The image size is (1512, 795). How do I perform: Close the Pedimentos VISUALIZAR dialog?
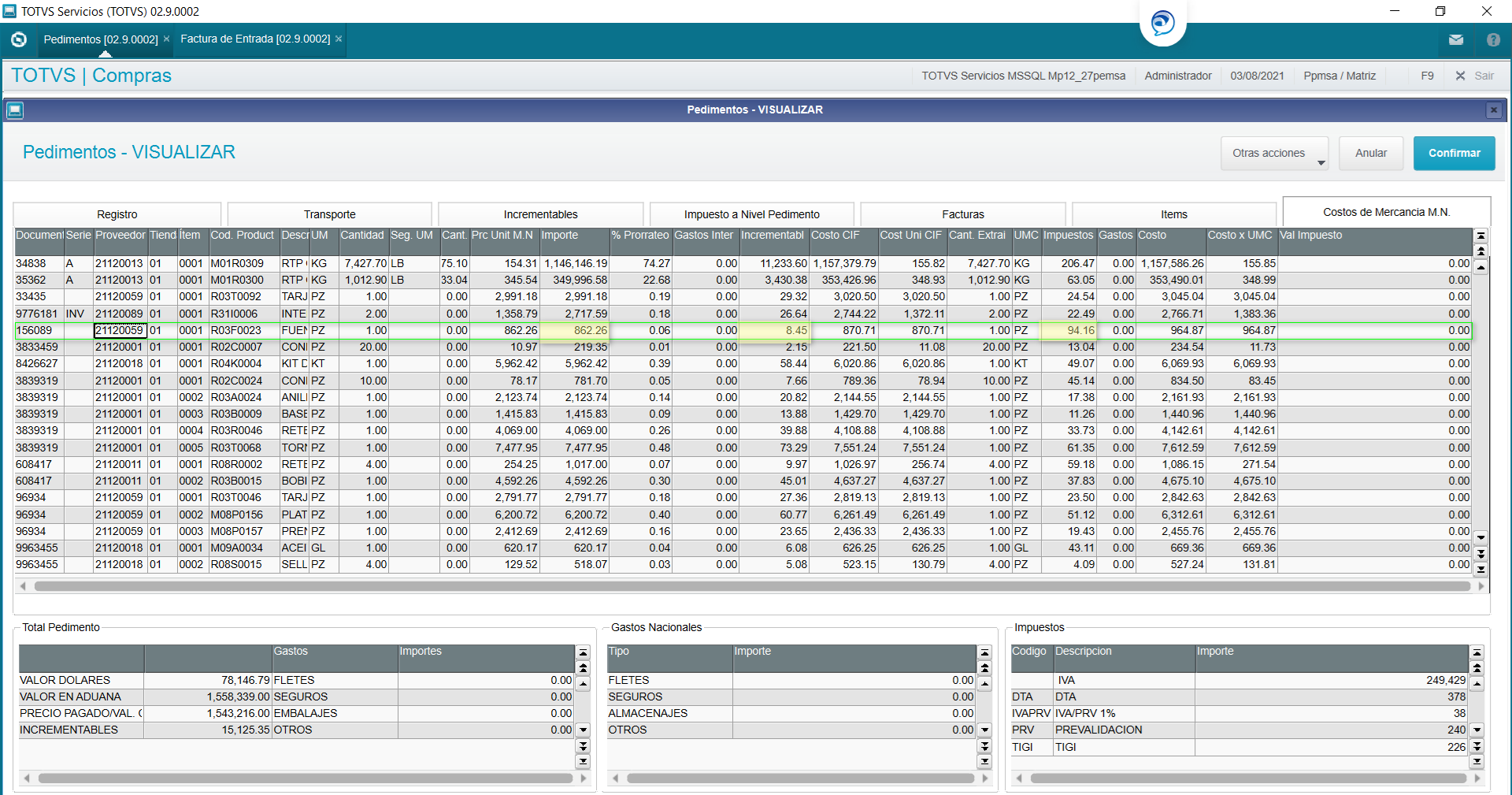click(x=1493, y=110)
